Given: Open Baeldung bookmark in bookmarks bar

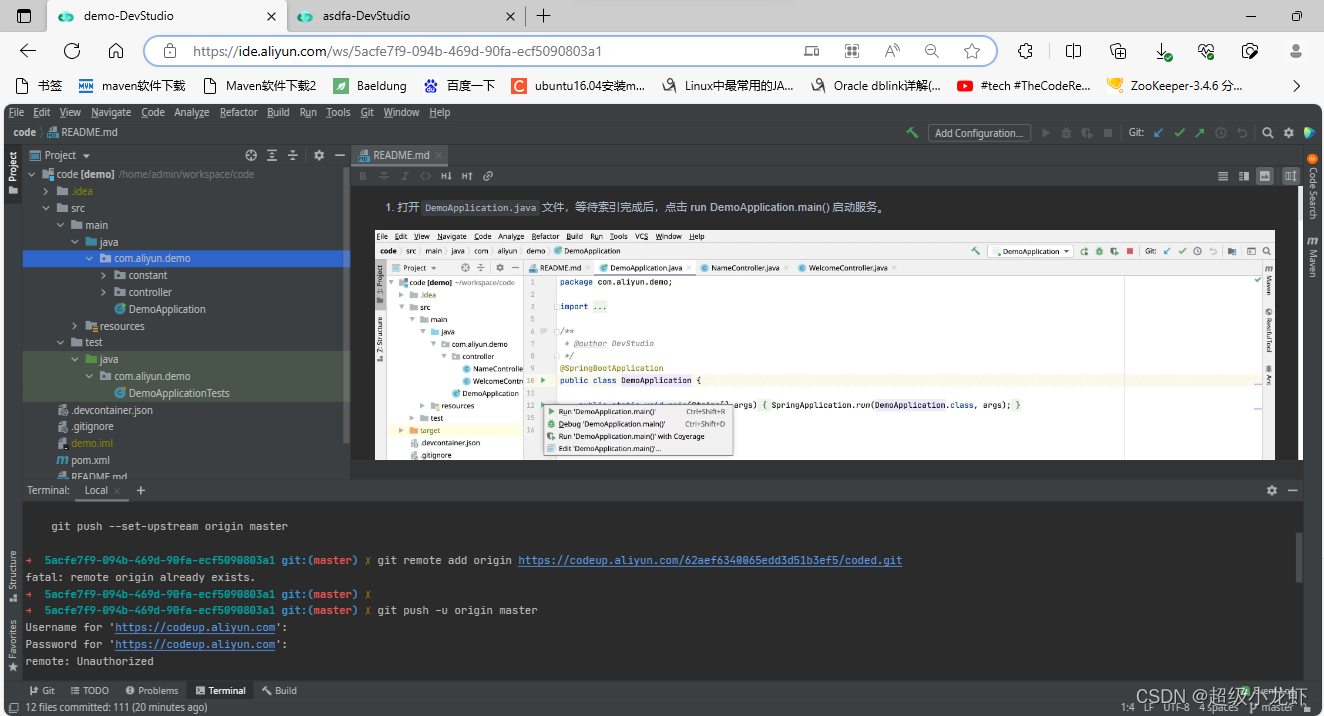Looking at the screenshot, I should click(x=369, y=85).
